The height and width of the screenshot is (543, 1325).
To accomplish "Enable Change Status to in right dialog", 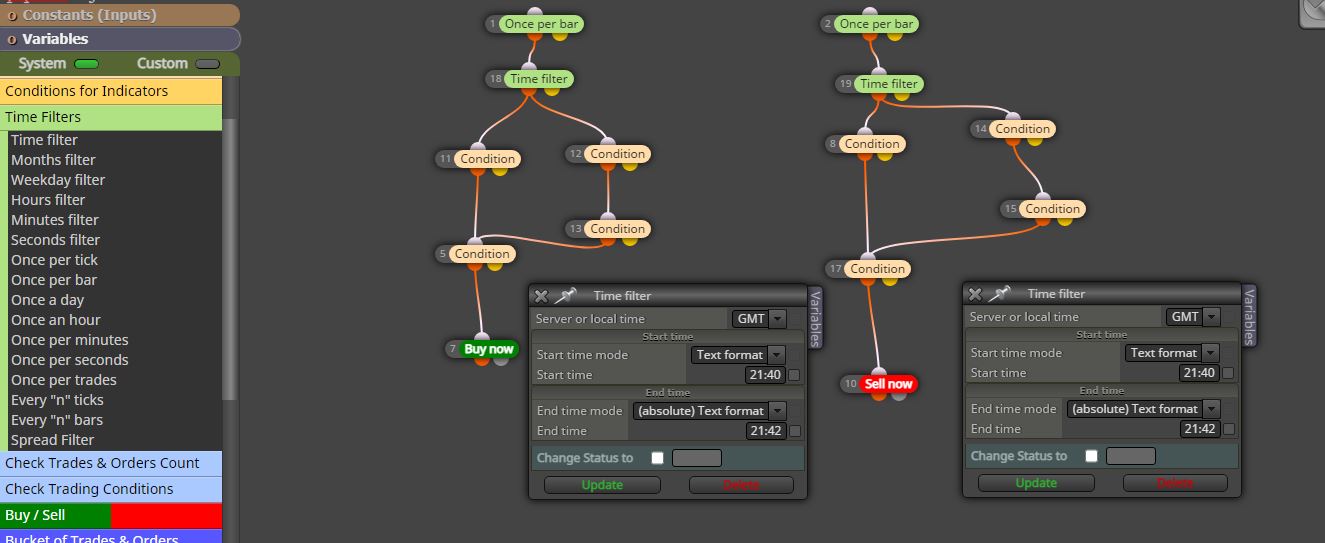I will click(1091, 456).
